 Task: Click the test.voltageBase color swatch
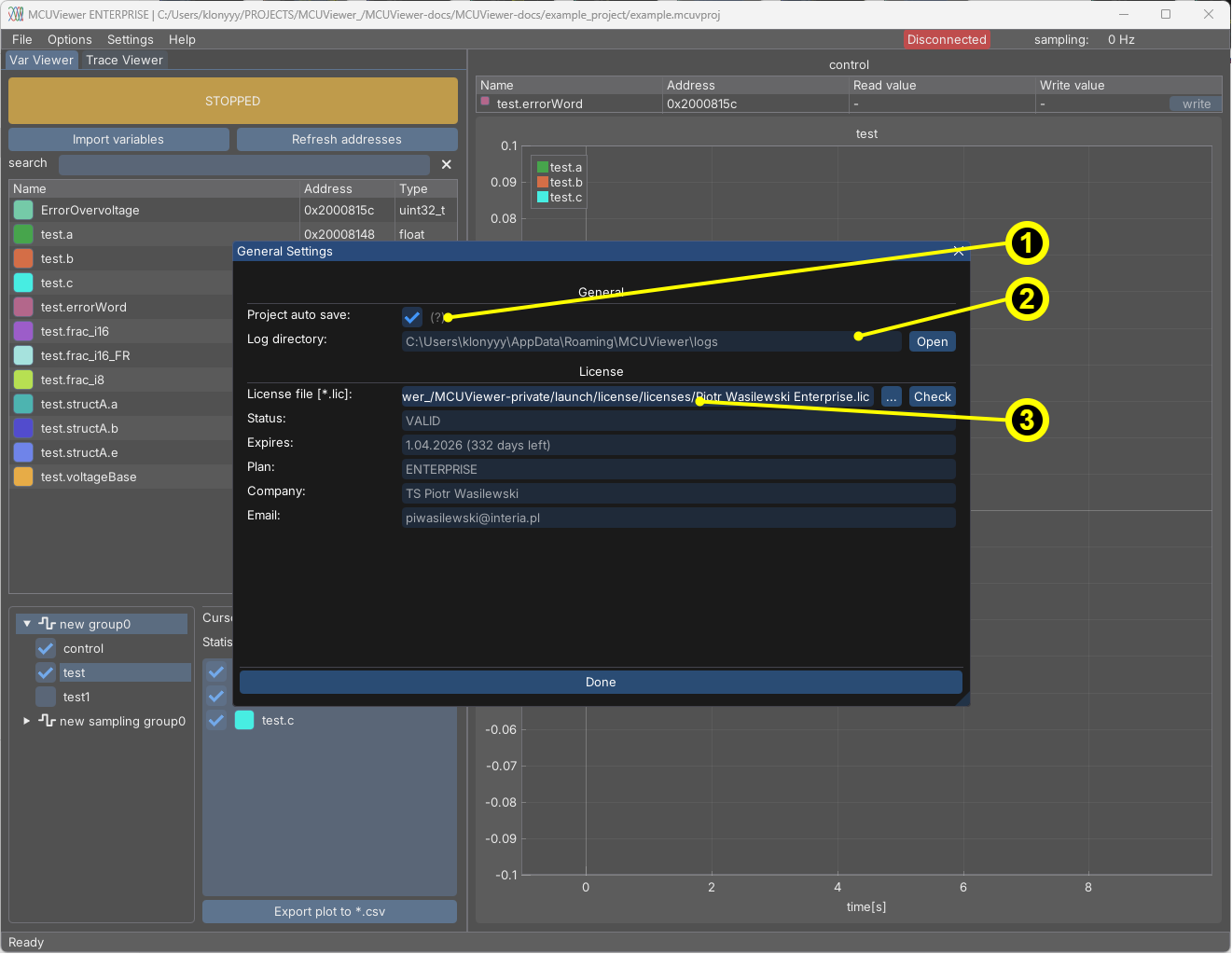pos(23,477)
